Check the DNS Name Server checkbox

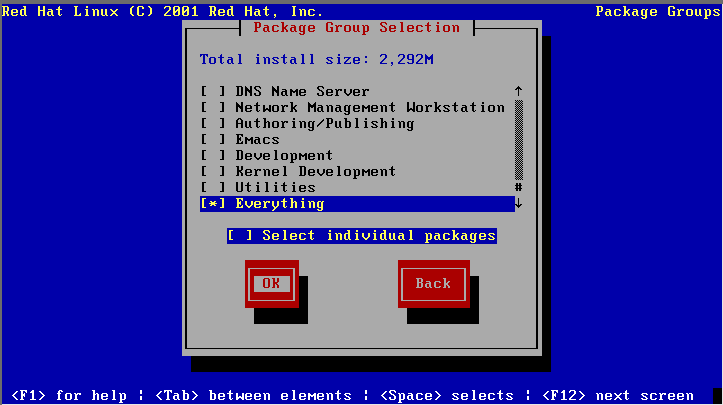coord(213,92)
